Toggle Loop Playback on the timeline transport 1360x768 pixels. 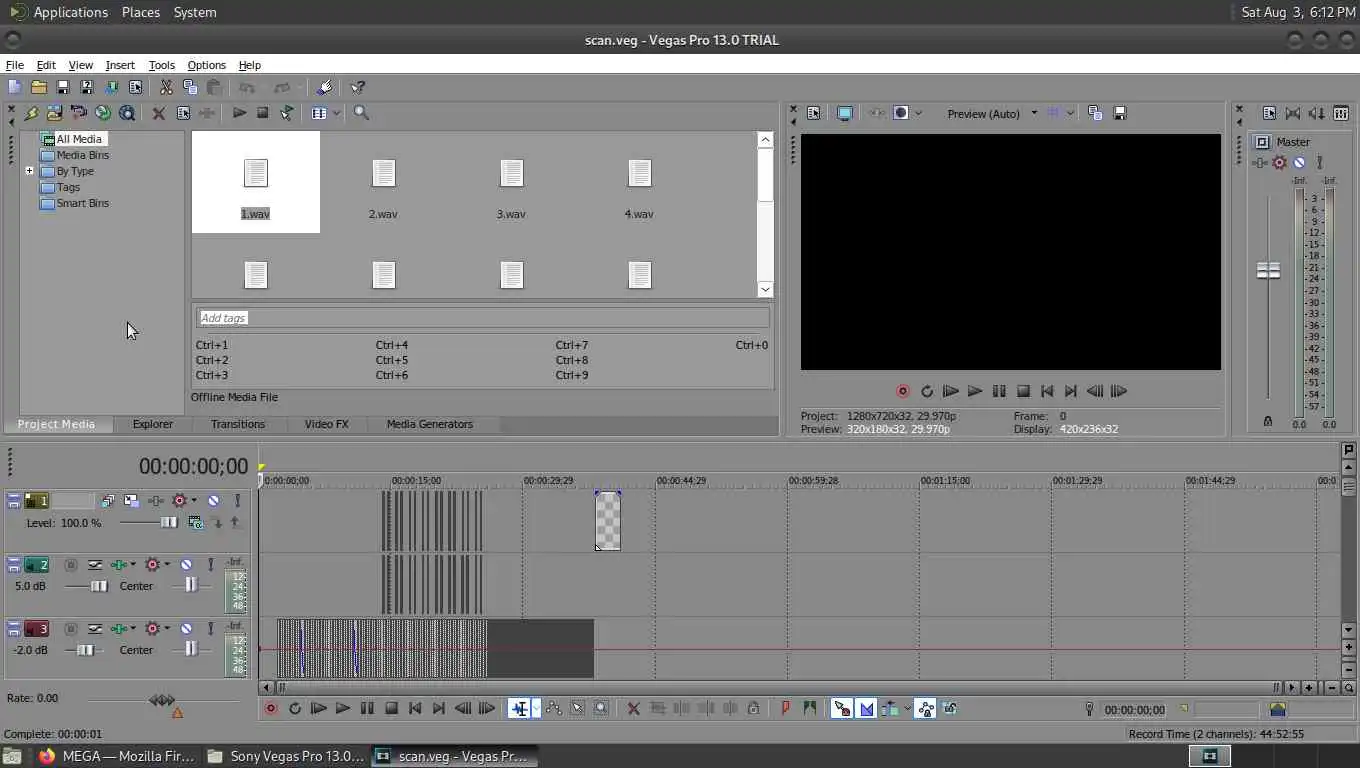(294, 708)
